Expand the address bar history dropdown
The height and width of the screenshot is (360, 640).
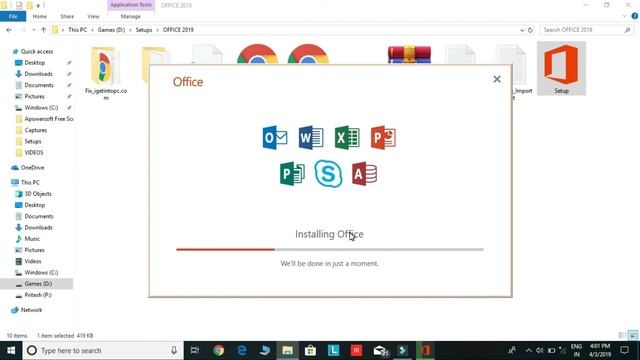[x=522, y=30]
